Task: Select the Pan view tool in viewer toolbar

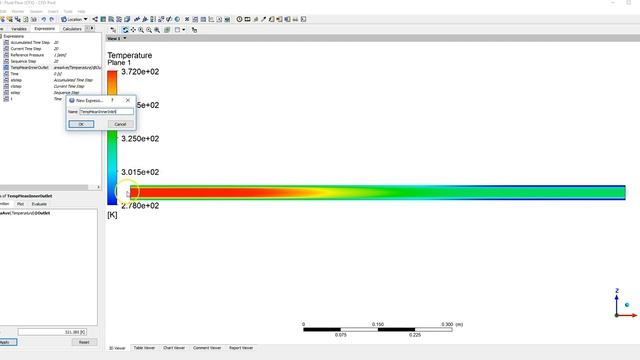Action: pos(133,30)
